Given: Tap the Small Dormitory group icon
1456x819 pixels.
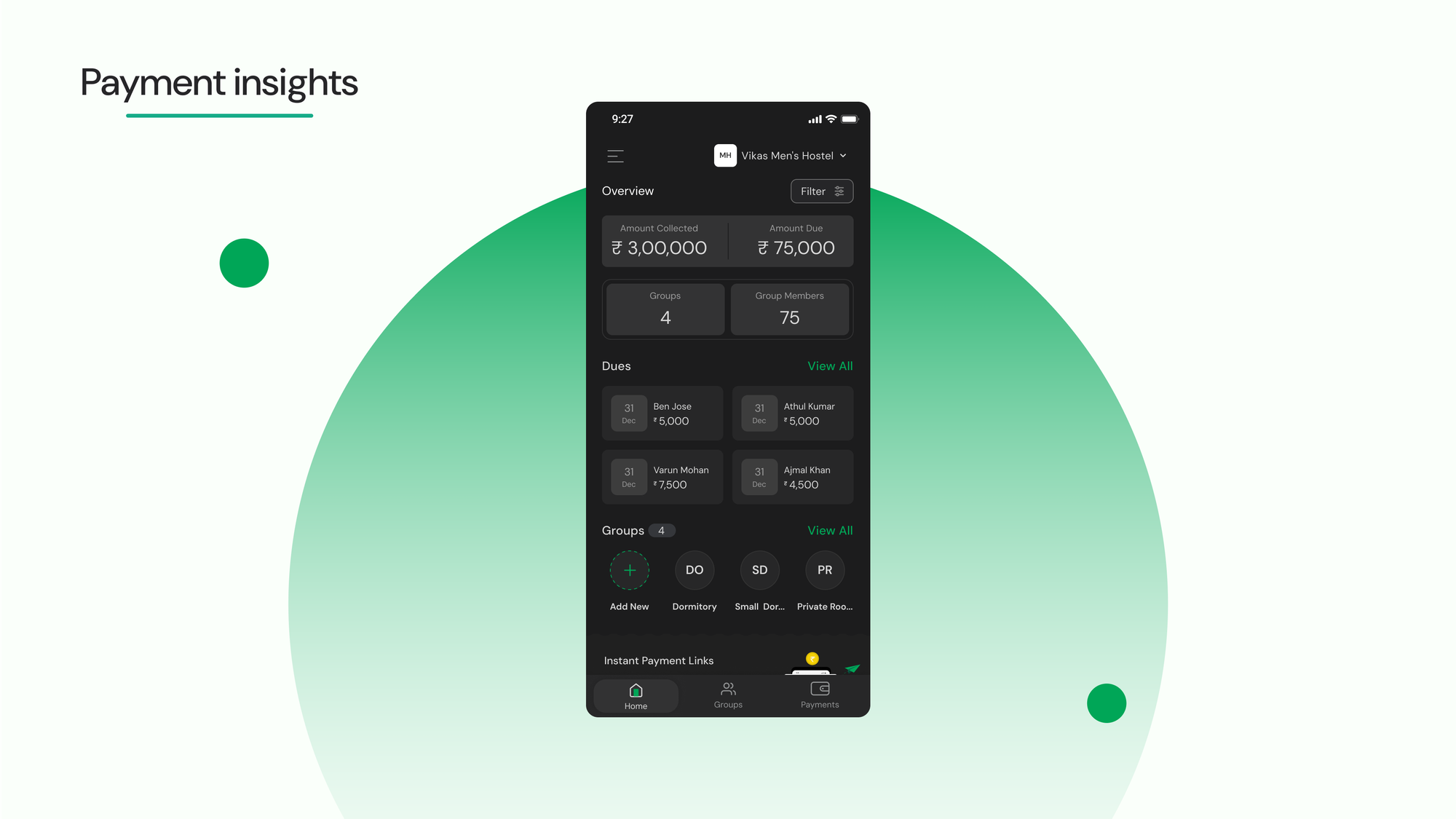Looking at the screenshot, I should 760,570.
